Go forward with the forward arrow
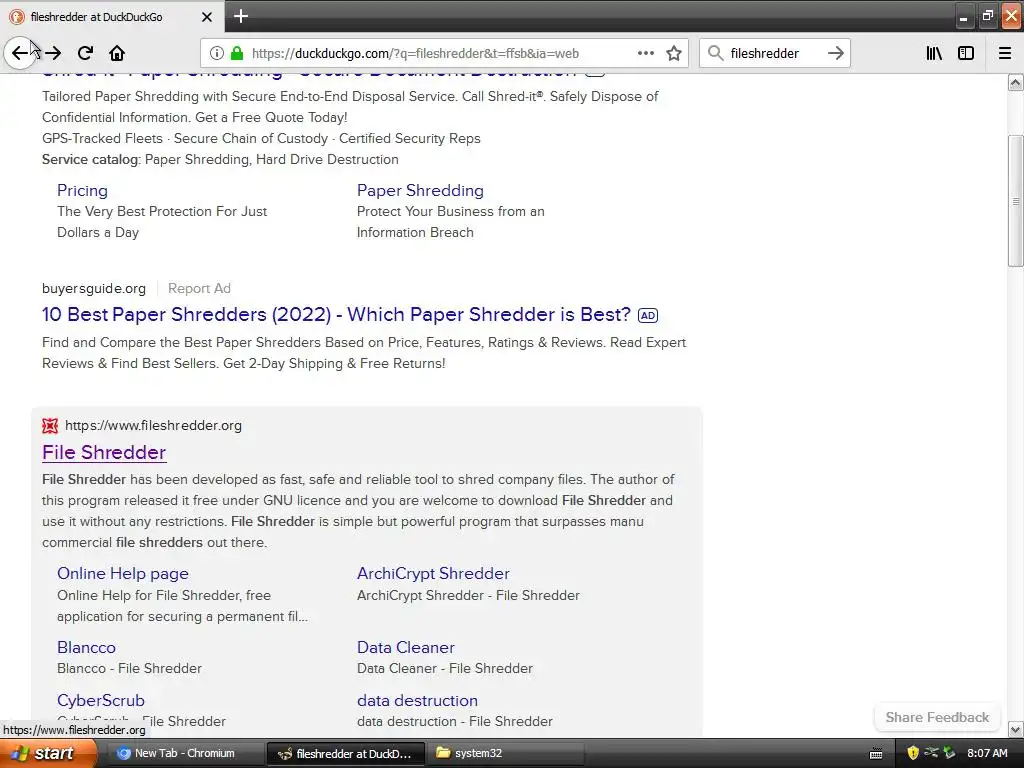This screenshot has width=1024, height=768. coord(54,53)
